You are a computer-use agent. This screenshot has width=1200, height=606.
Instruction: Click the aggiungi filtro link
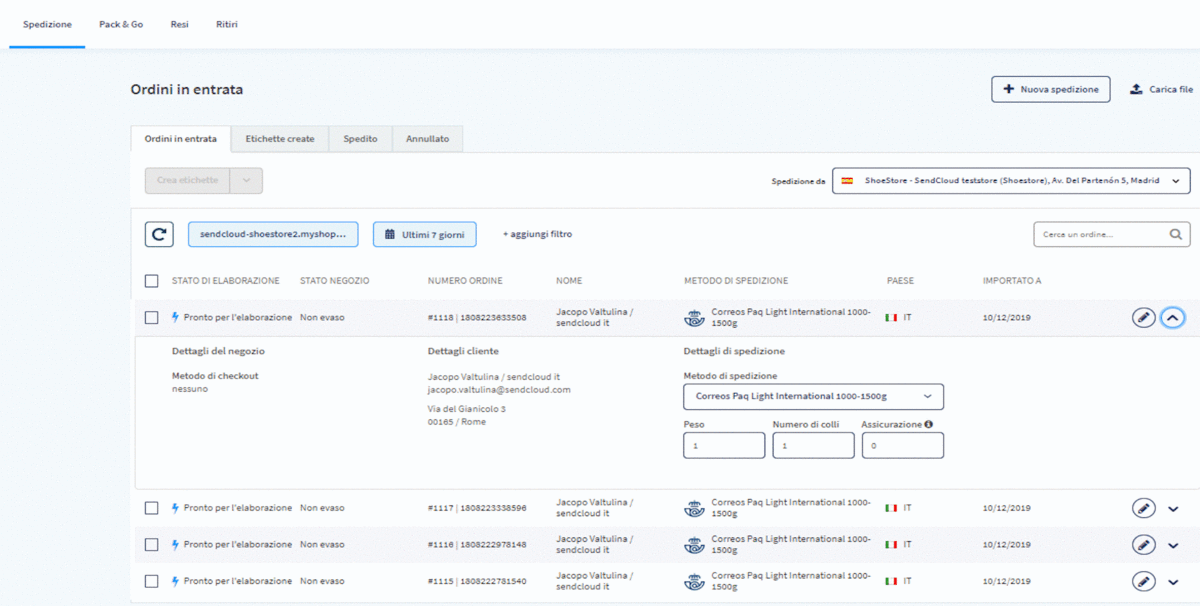(x=537, y=234)
